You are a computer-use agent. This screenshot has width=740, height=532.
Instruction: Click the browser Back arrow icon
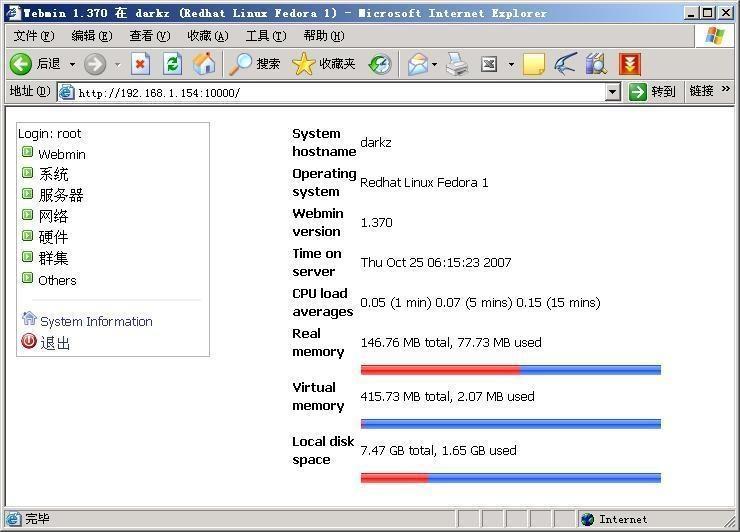point(21,64)
